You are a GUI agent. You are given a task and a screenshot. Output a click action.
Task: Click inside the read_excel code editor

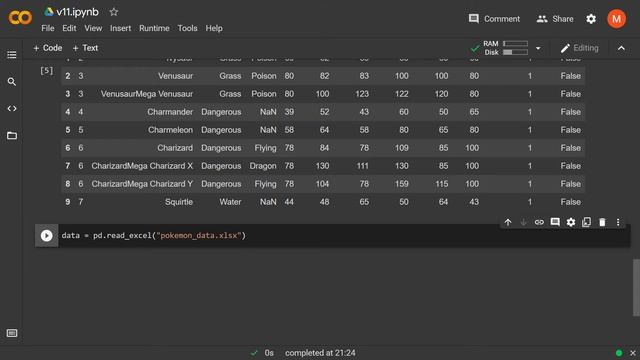(344, 236)
